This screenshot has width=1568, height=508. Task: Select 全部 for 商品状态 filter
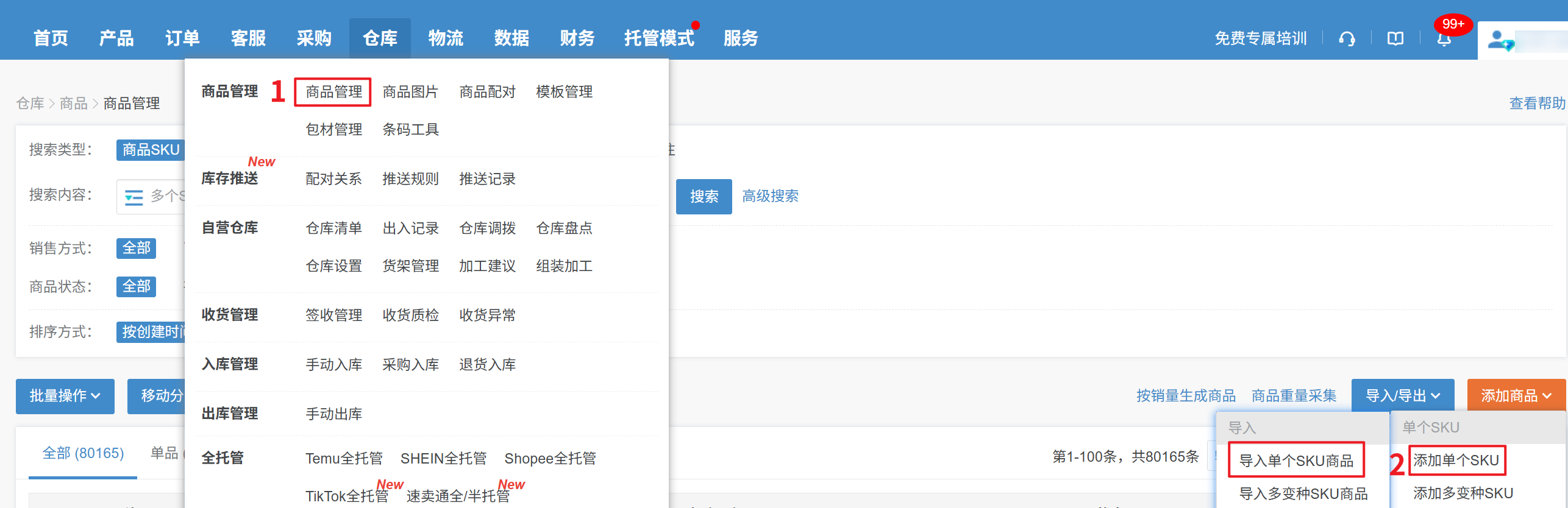pyautogui.click(x=136, y=286)
